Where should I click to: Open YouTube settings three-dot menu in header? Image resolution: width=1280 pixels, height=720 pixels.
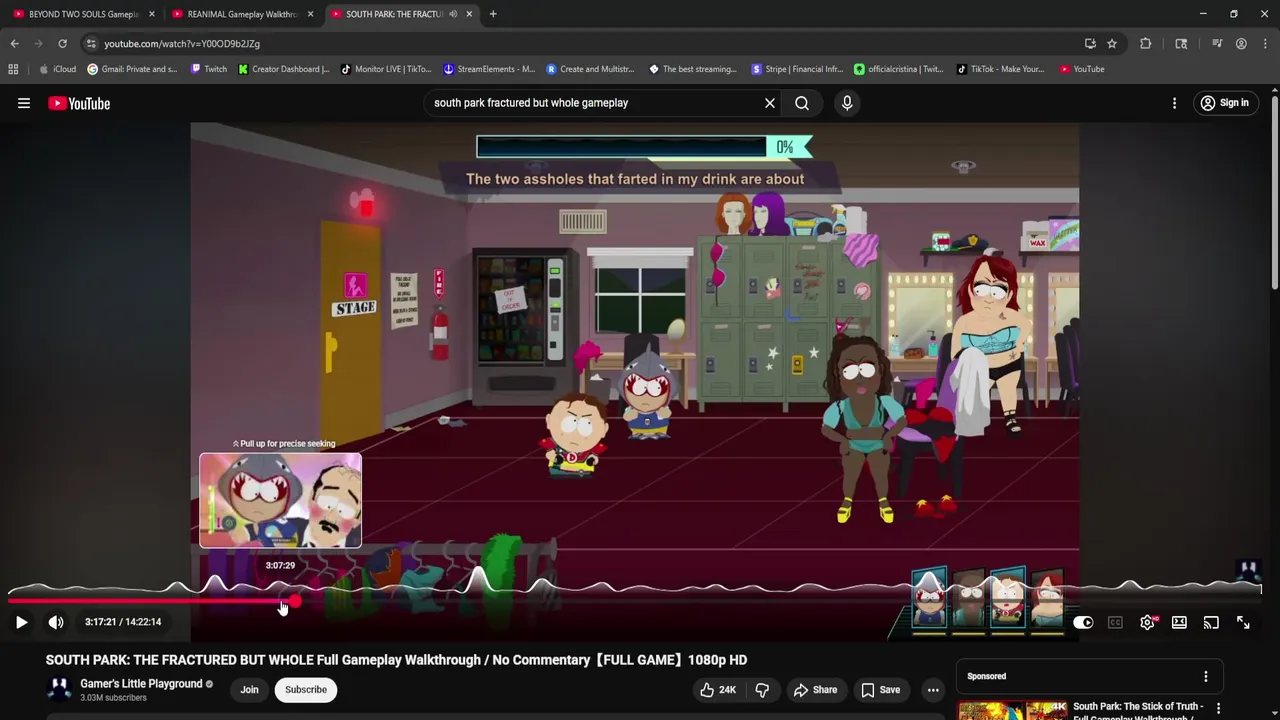click(1174, 103)
